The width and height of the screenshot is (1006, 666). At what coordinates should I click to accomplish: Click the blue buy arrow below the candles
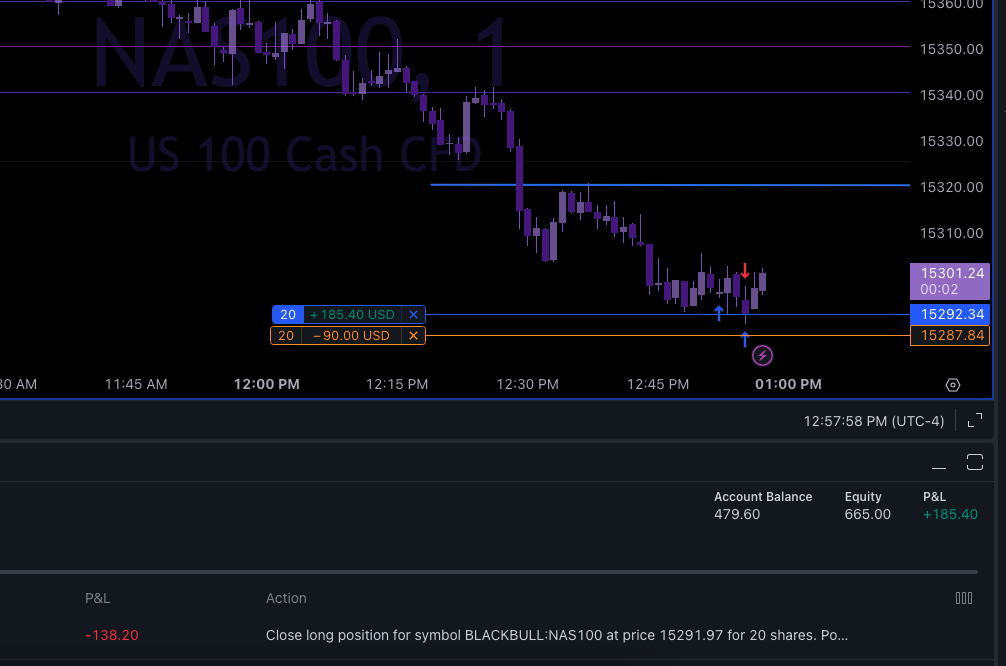[x=745, y=340]
